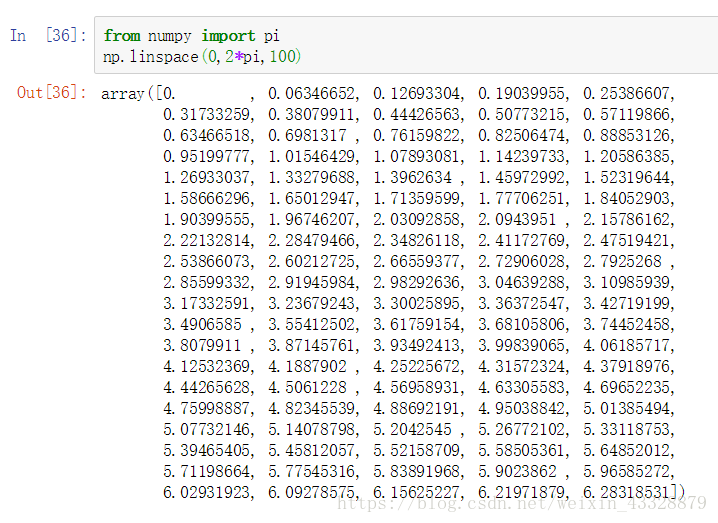Click the value 4.75998887 in output
Viewport: 718px width, 523px height.
coord(206,409)
